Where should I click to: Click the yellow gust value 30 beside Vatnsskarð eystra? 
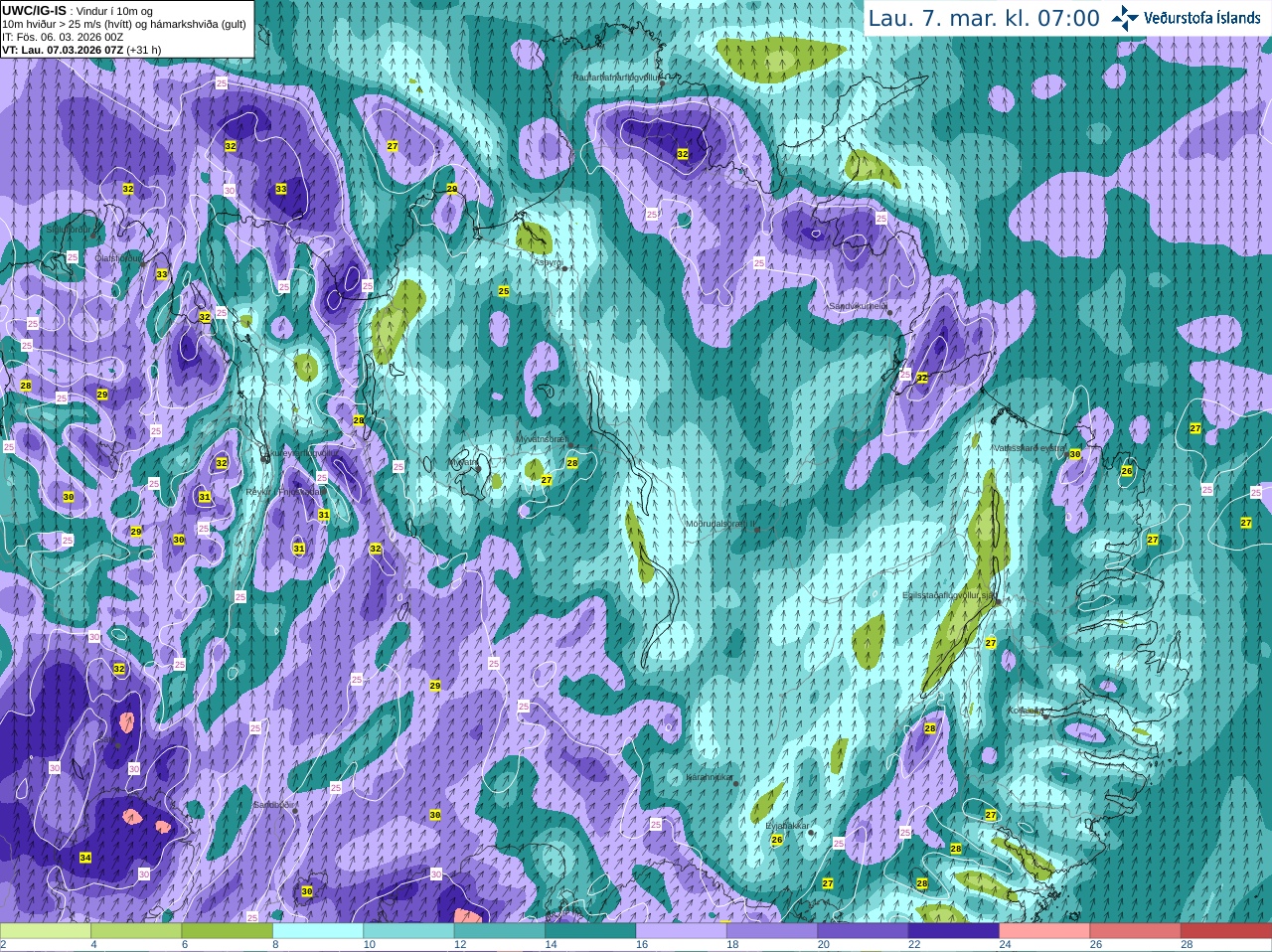pyautogui.click(x=1074, y=454)
